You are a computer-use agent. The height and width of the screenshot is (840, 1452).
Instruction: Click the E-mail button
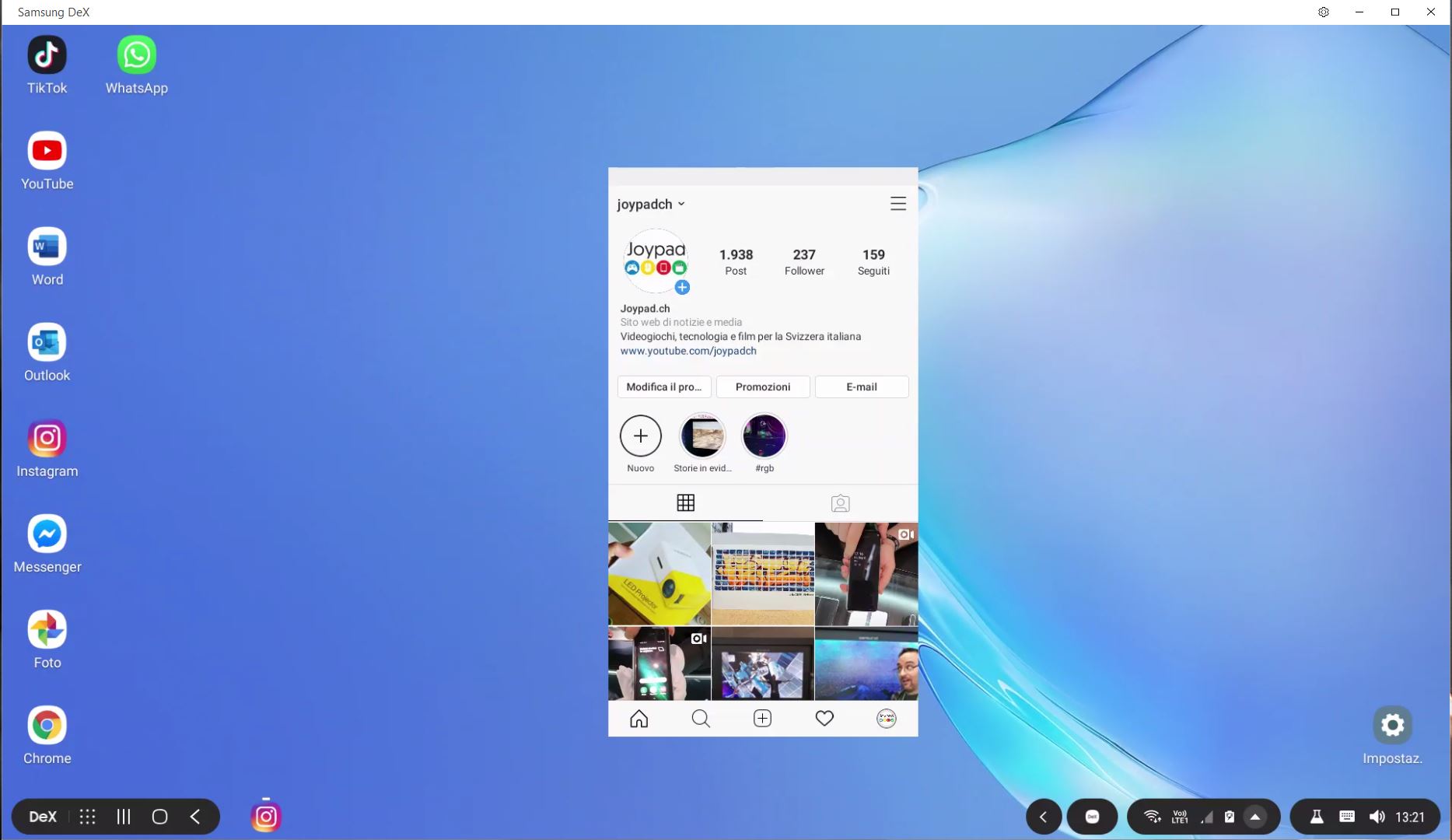pos(862,387)
